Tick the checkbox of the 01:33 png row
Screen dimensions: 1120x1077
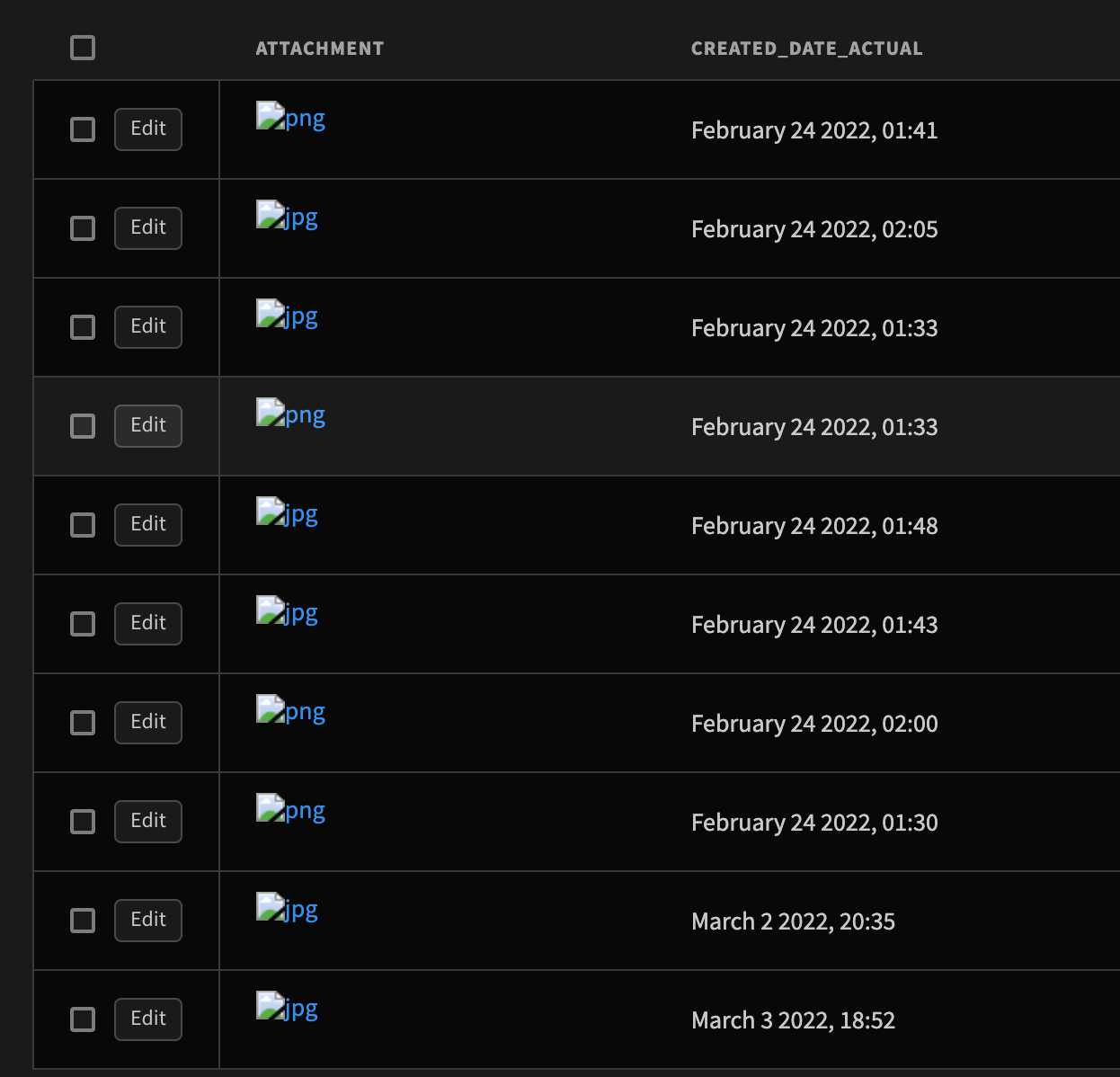83,426
